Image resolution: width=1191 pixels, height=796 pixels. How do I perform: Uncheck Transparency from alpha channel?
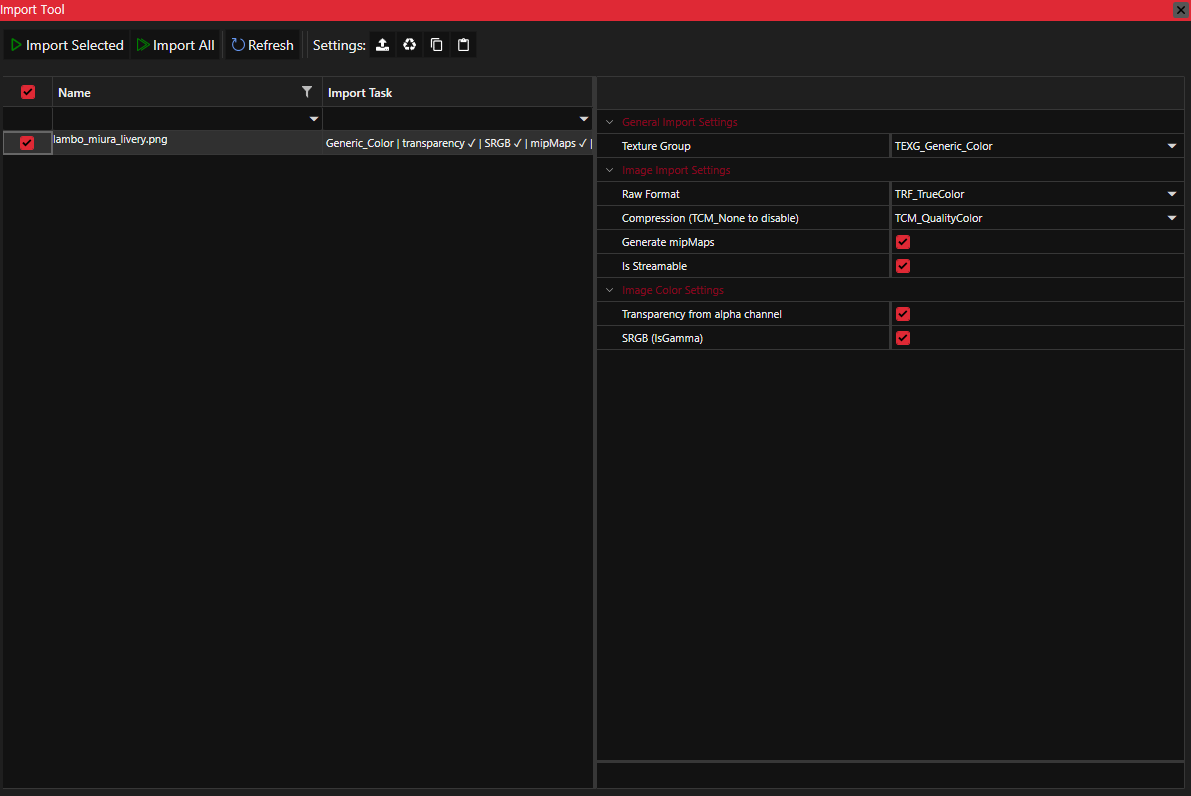point(903,314)
